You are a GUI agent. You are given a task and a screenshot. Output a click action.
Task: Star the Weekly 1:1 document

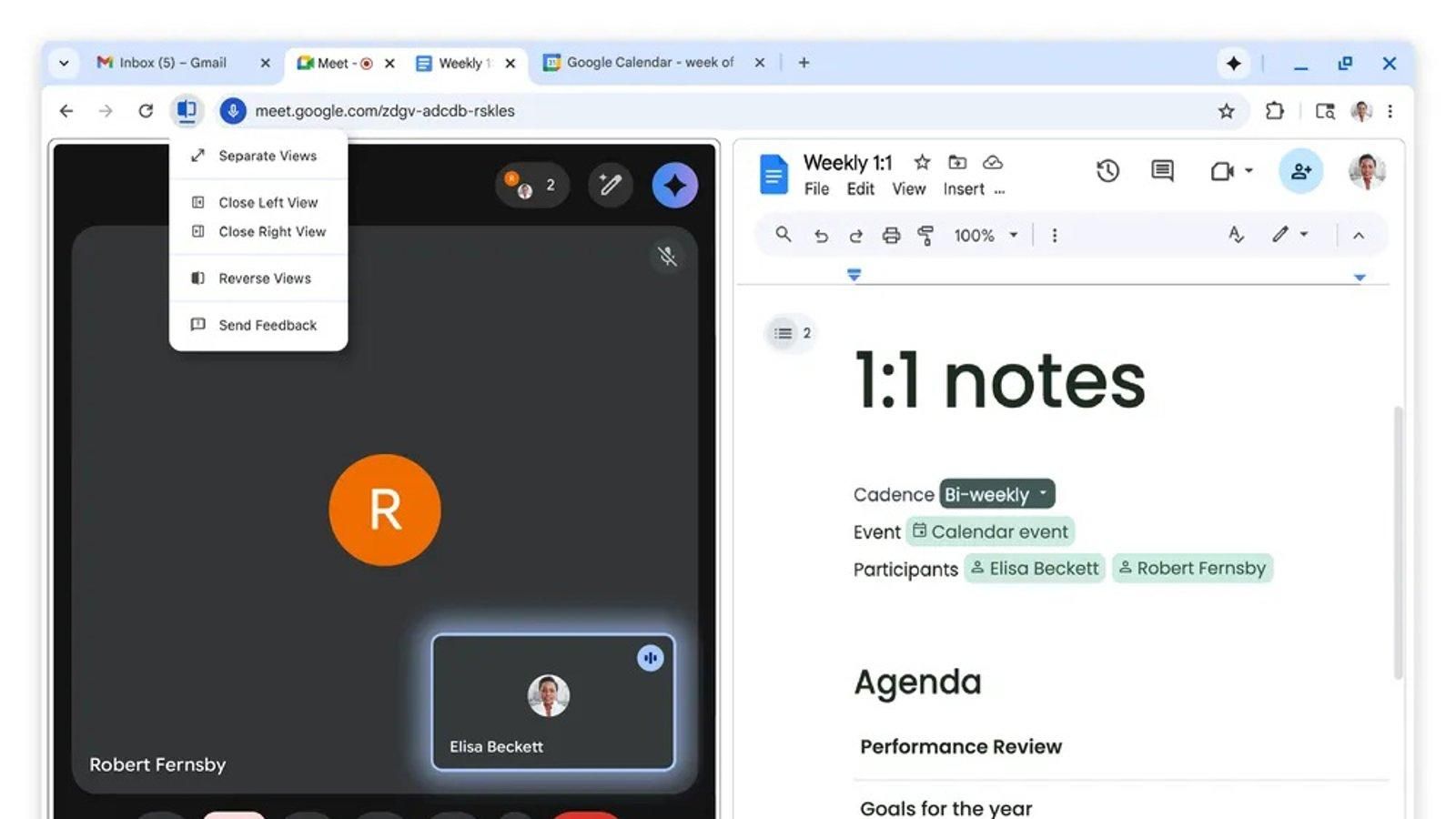[921, 163]
